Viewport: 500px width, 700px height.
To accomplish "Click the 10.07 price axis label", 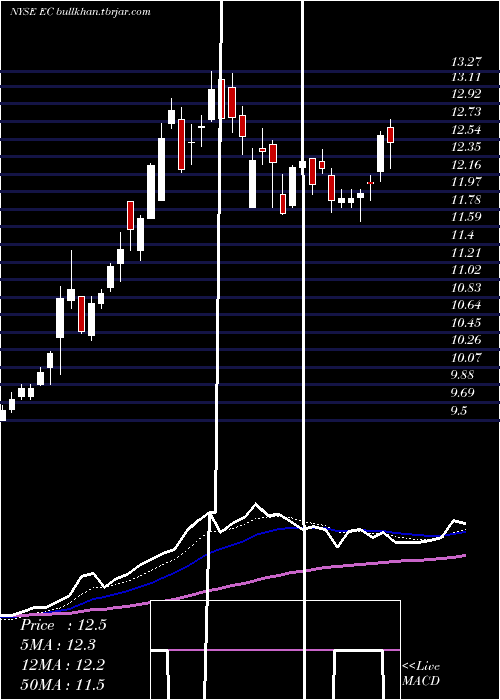I will tap(466, 358).
